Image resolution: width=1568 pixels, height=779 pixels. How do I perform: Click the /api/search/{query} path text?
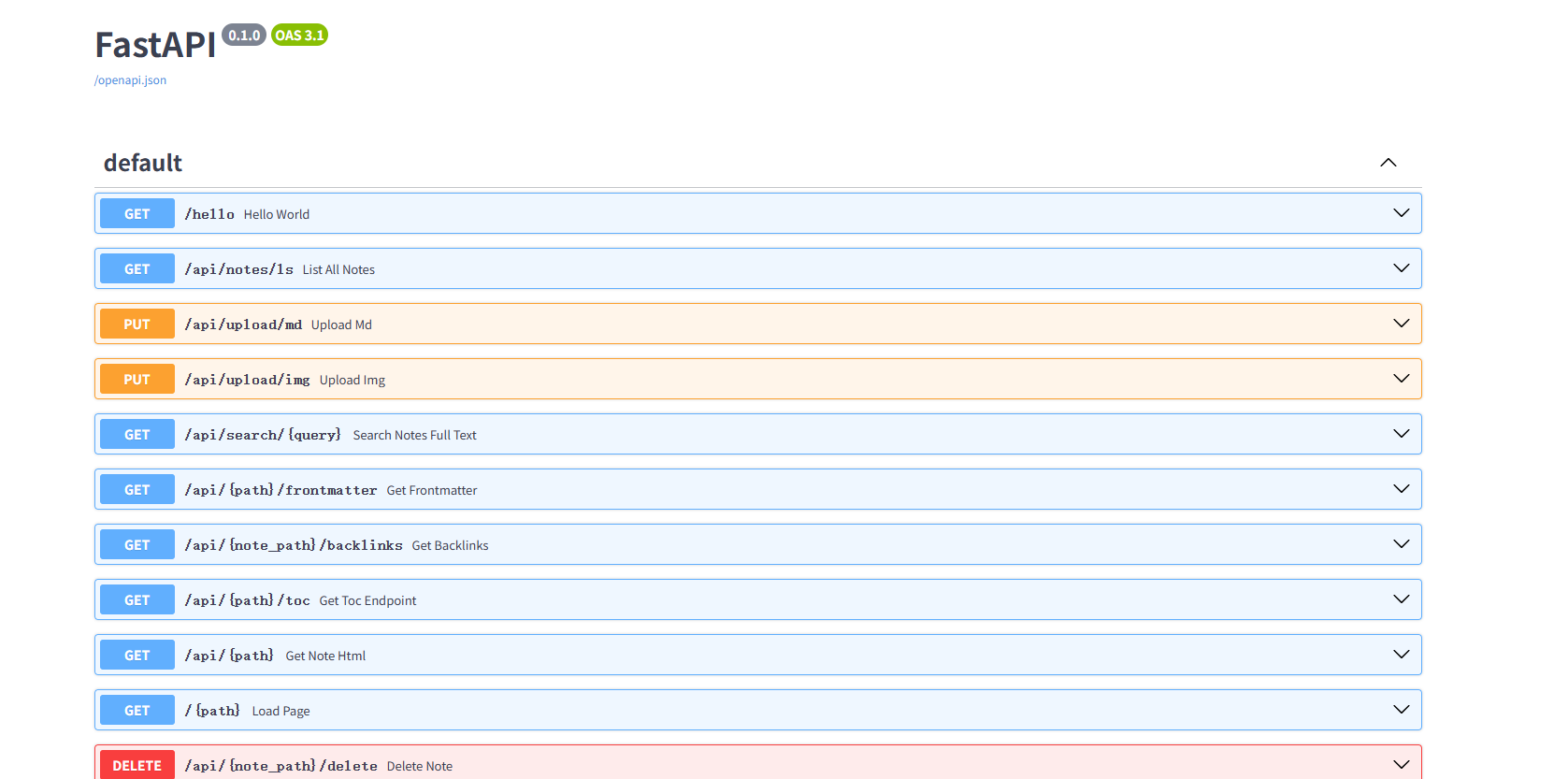263,435
